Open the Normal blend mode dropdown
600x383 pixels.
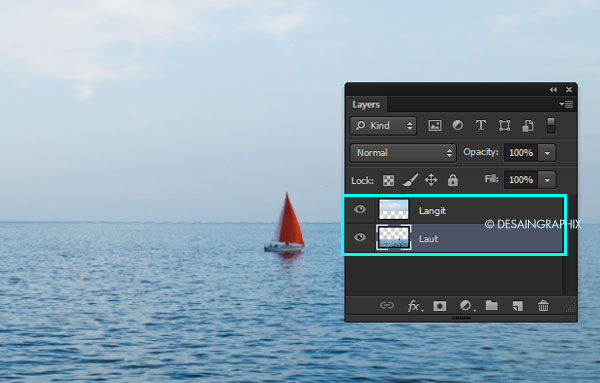click(x=403, y=153)
